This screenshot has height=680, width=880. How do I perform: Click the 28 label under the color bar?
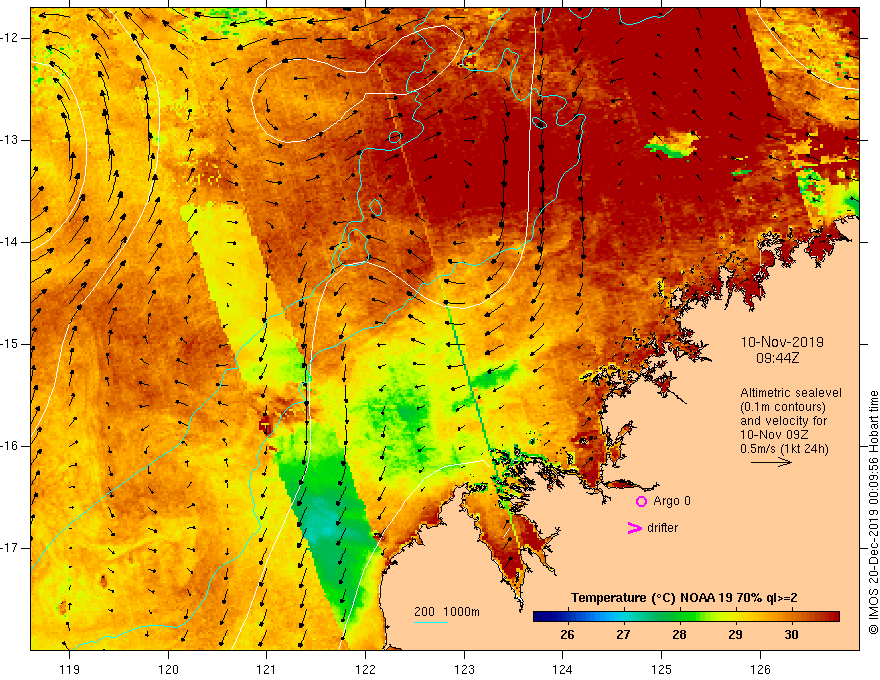point(680,635)
